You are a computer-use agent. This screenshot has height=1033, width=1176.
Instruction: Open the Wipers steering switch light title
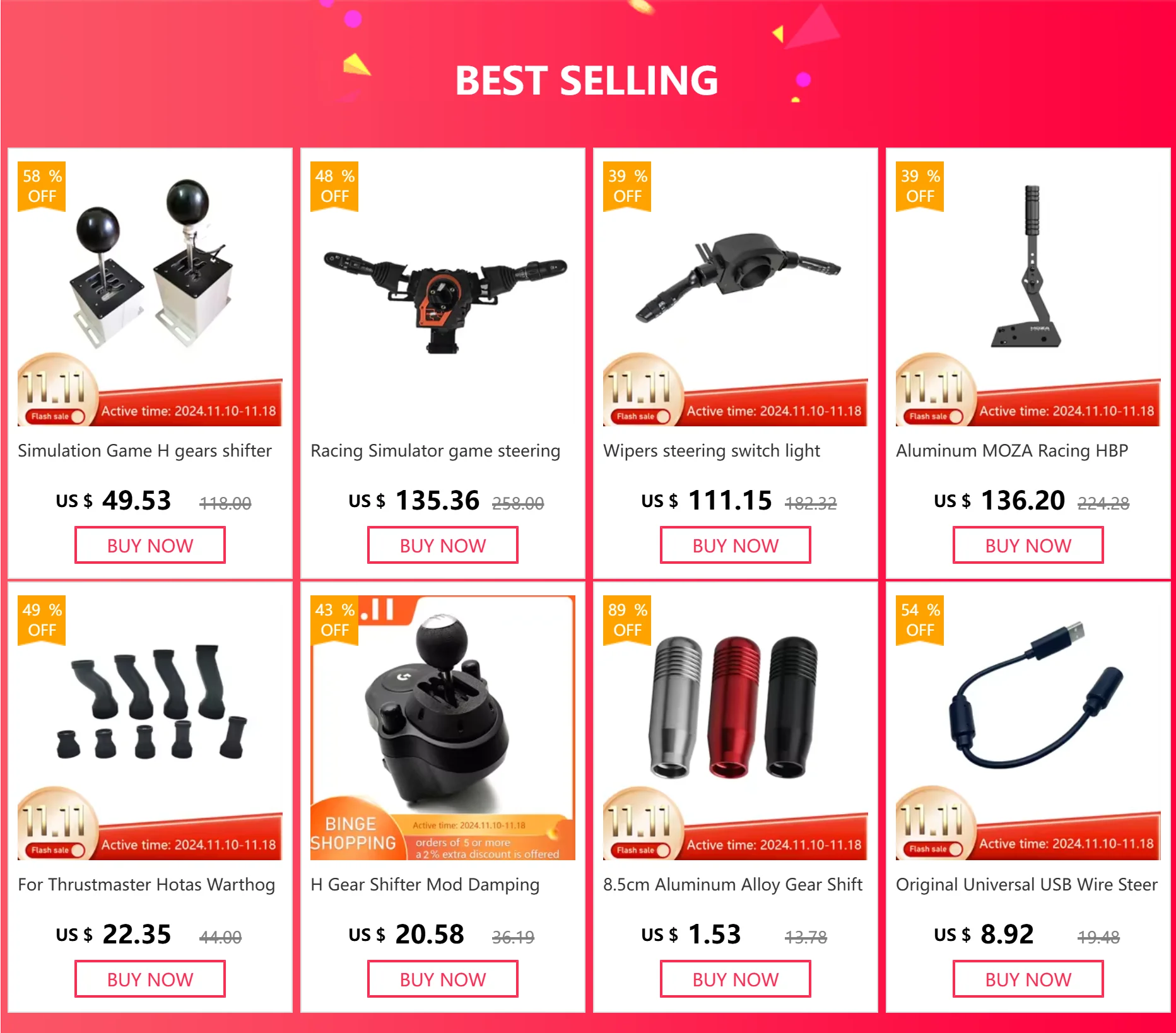point(712,451)
